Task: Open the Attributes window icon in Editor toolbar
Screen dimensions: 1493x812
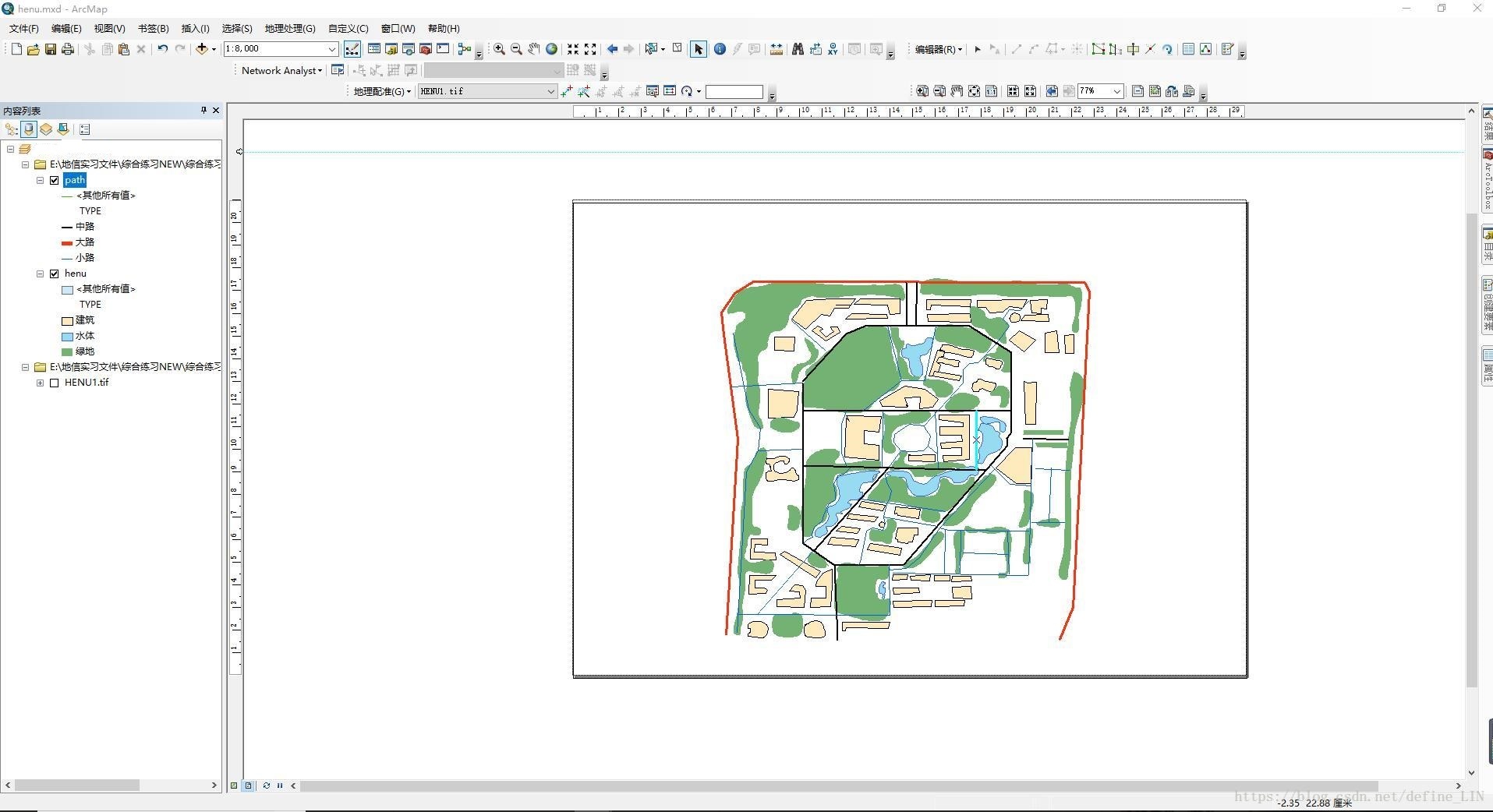Action: (x=1188, y=49)
